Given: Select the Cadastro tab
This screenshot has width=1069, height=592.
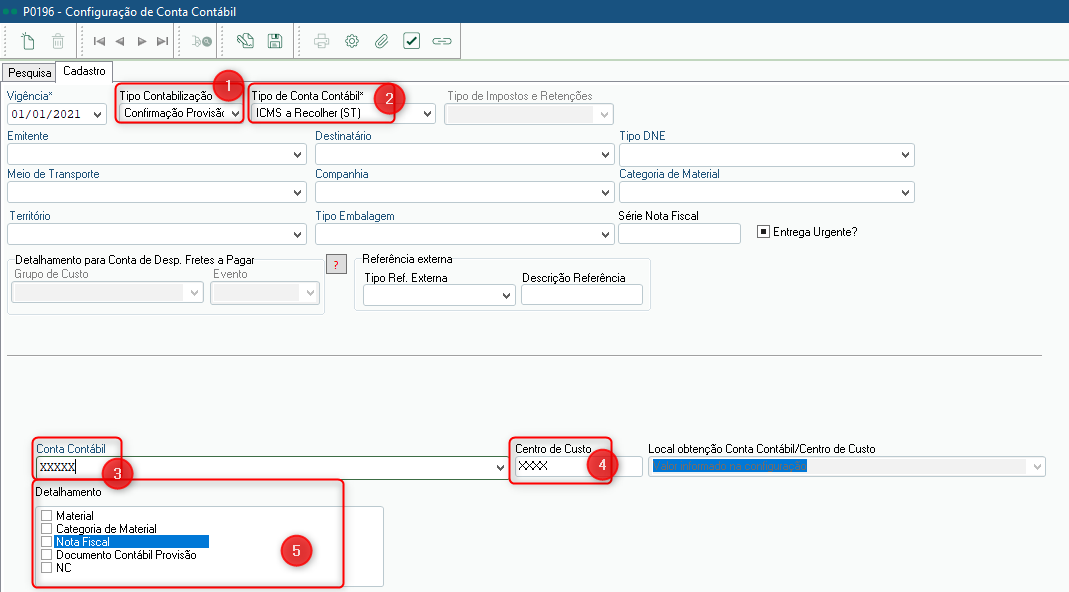Looking at the screenshot, I should click(85, 71).
